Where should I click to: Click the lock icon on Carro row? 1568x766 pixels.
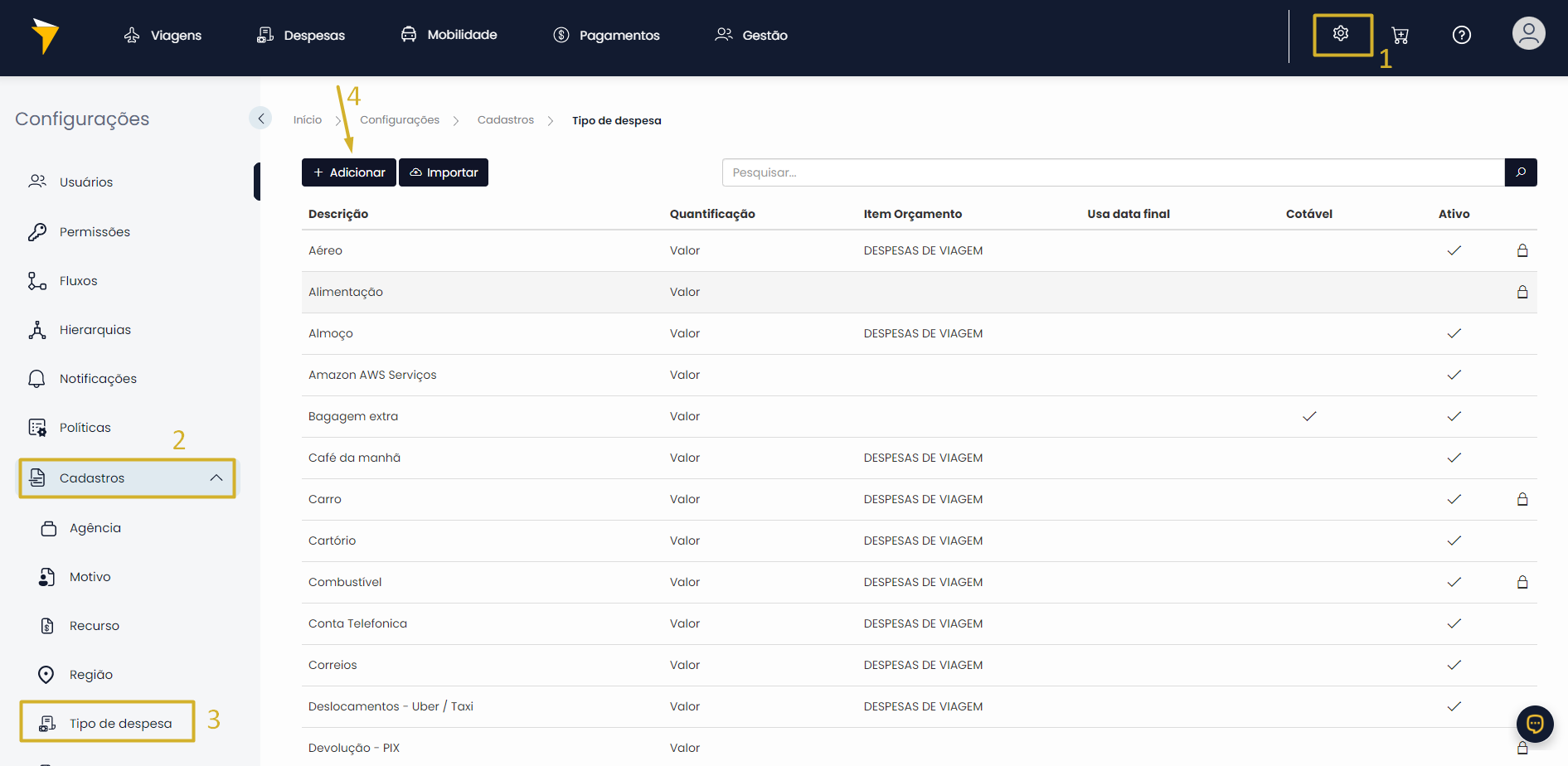coord(1522,499)
